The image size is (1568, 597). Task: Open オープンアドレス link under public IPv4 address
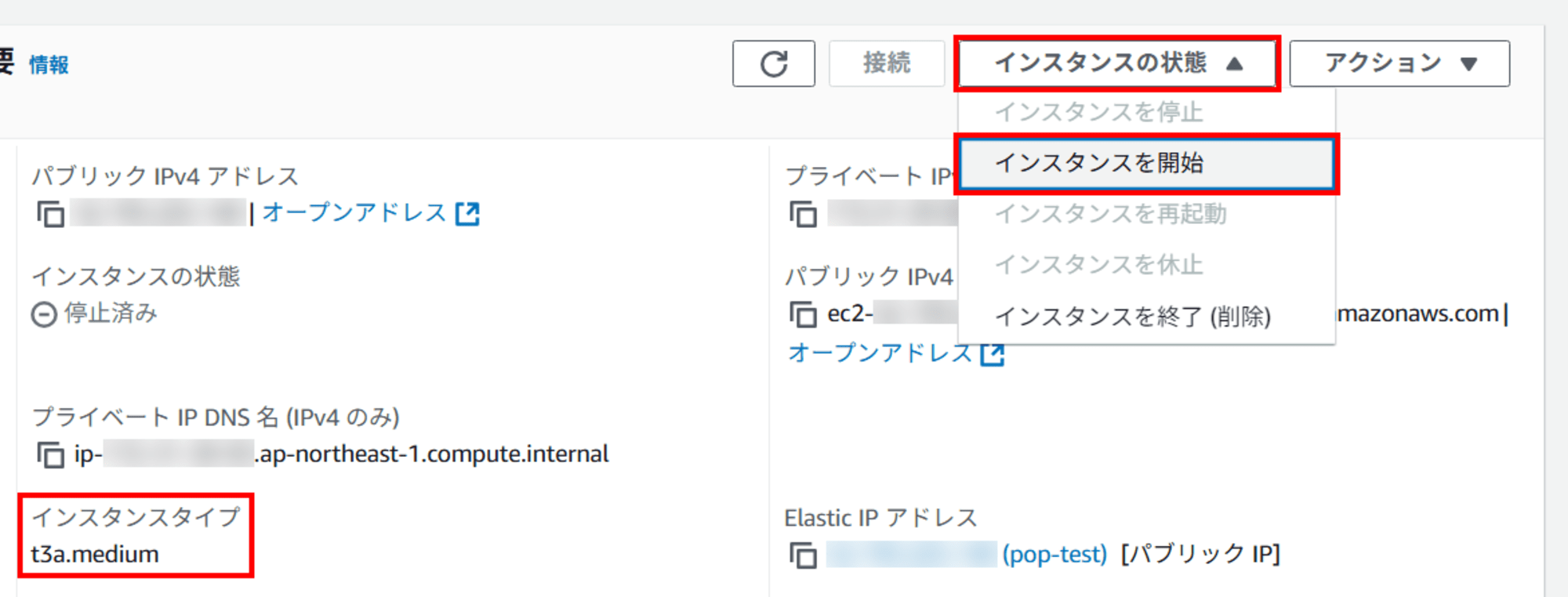pos(354,212)
